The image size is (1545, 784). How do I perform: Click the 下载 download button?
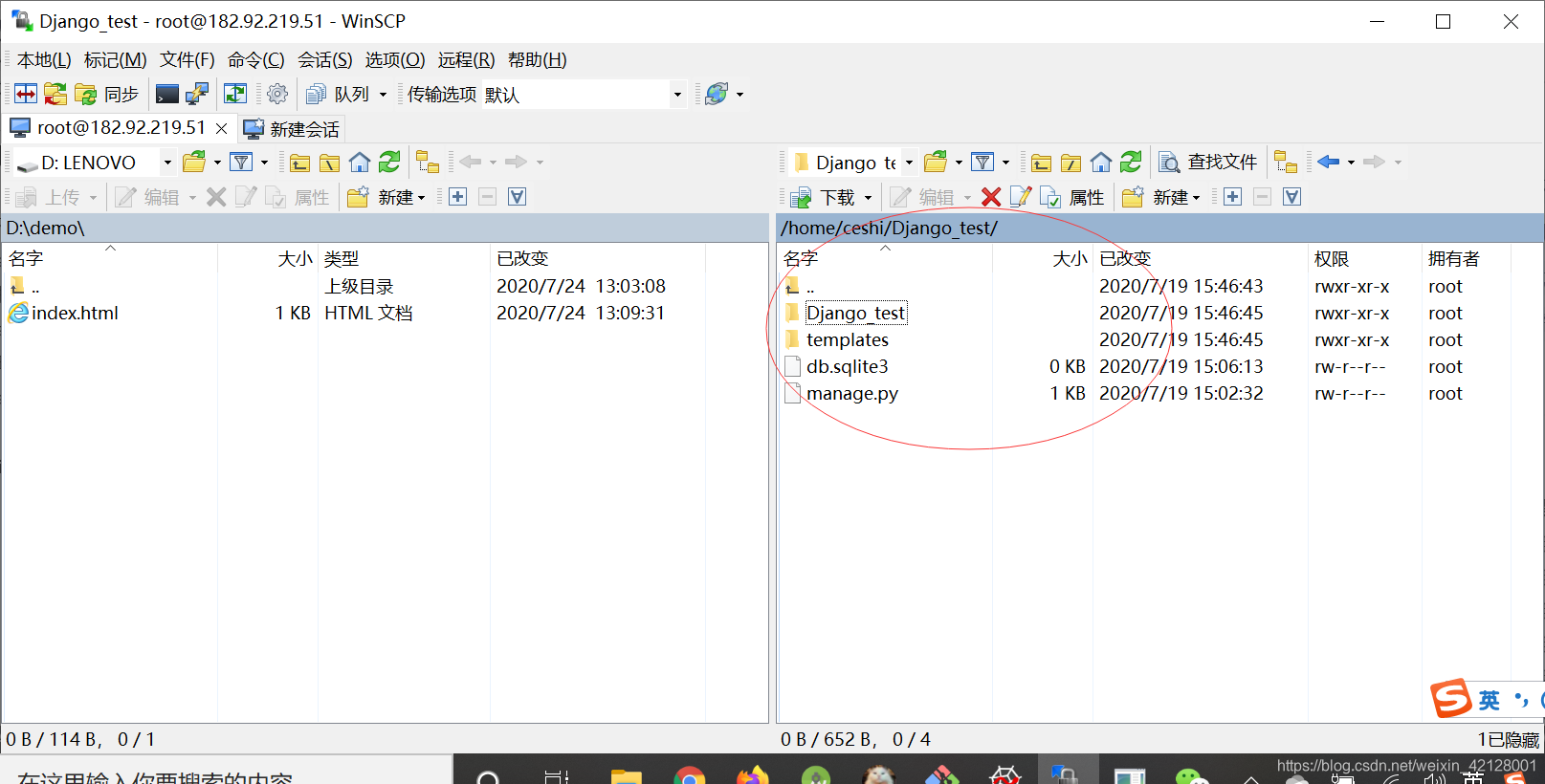point(823,197)
